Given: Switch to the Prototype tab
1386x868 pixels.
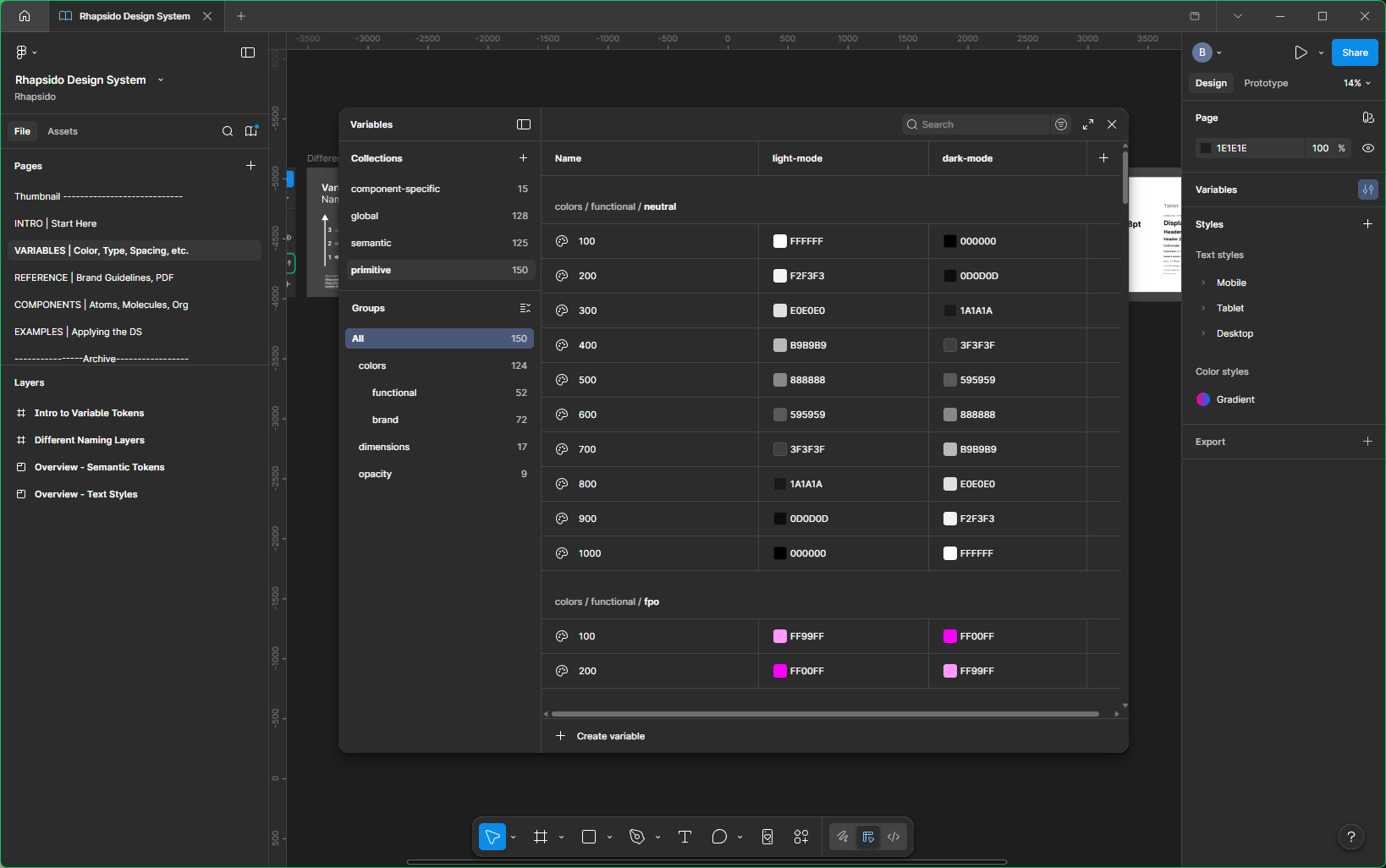Looking at the screenshot, I should [x=1265, y=83].
